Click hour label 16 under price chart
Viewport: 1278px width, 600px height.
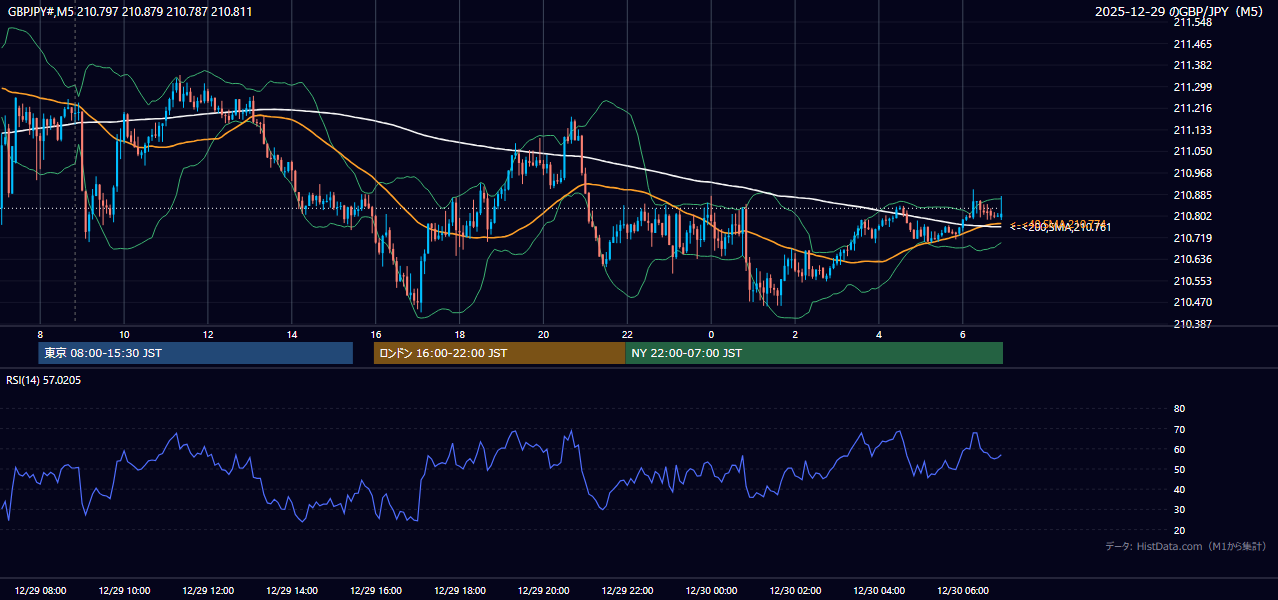(x=376, y=334)
